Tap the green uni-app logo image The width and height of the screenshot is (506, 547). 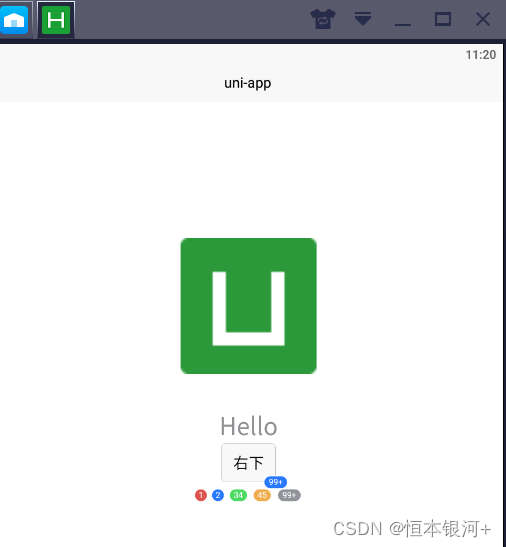248,306
